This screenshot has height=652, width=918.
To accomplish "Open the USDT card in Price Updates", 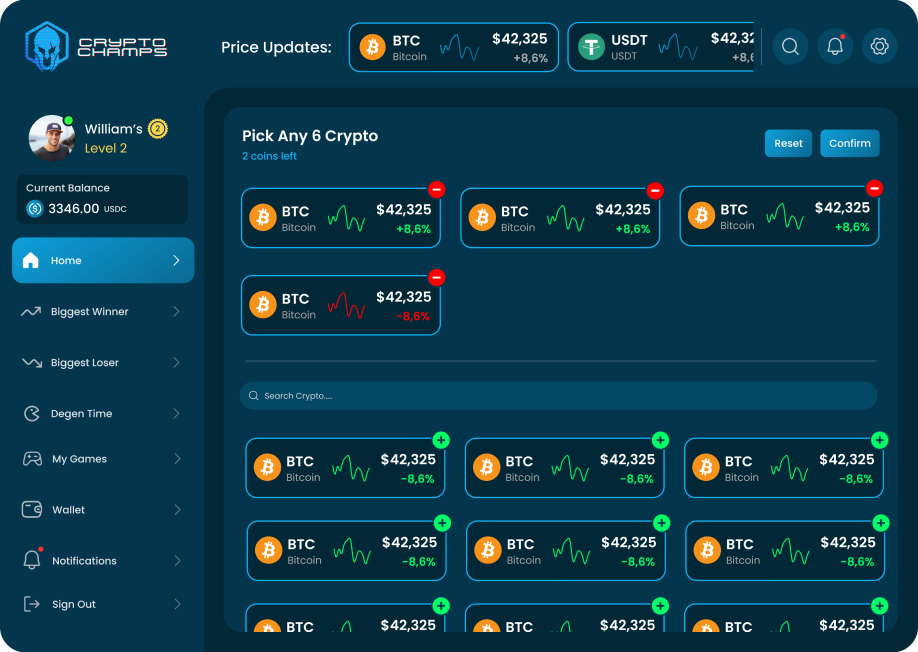I will (x=662, y=47).
